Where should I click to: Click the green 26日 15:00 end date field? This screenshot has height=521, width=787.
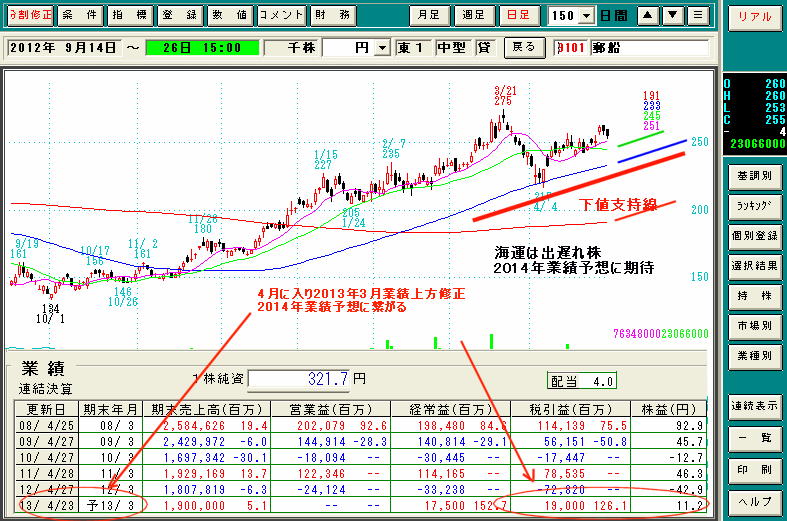(202, 48)
